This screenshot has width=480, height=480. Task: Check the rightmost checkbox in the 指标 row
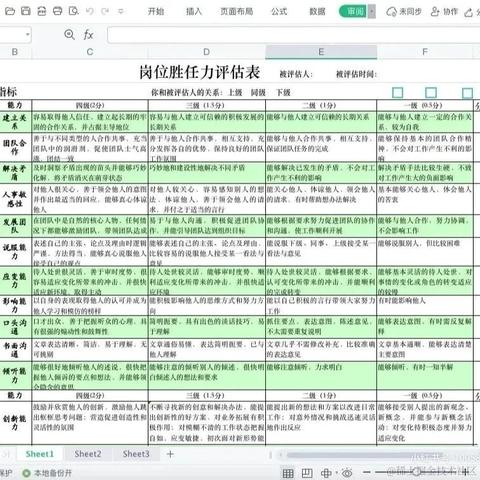467,93
